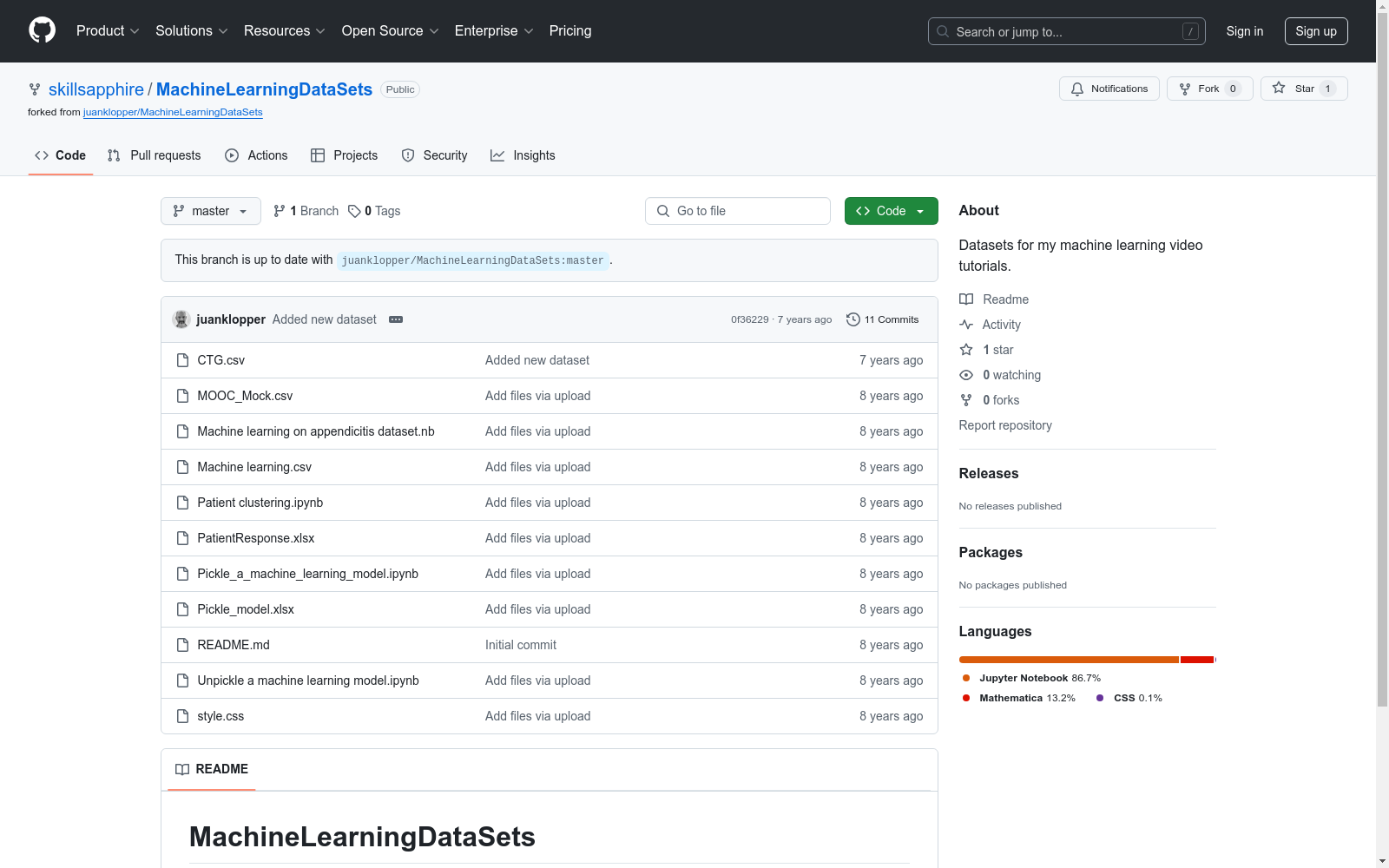Click the file icon beside Machine learning.csv
The image size is (1389, 868).
(182, 467)
